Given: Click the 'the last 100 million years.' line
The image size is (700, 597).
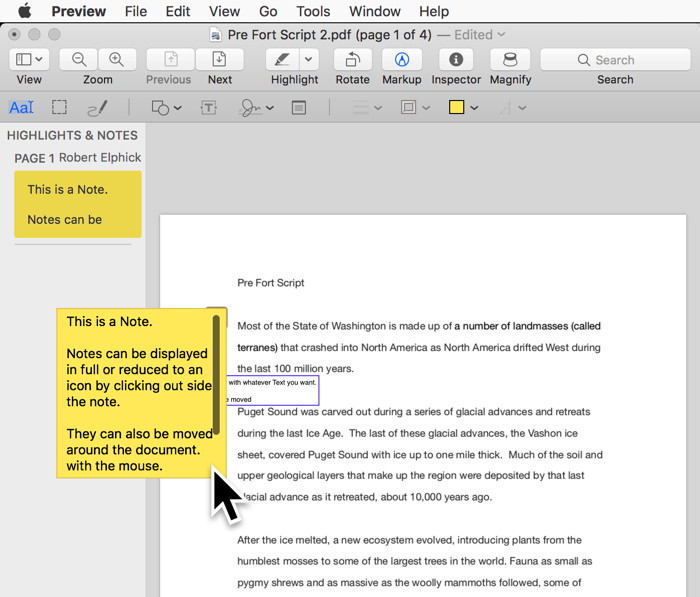Looking at the screenshot, I should pos(295,368).
